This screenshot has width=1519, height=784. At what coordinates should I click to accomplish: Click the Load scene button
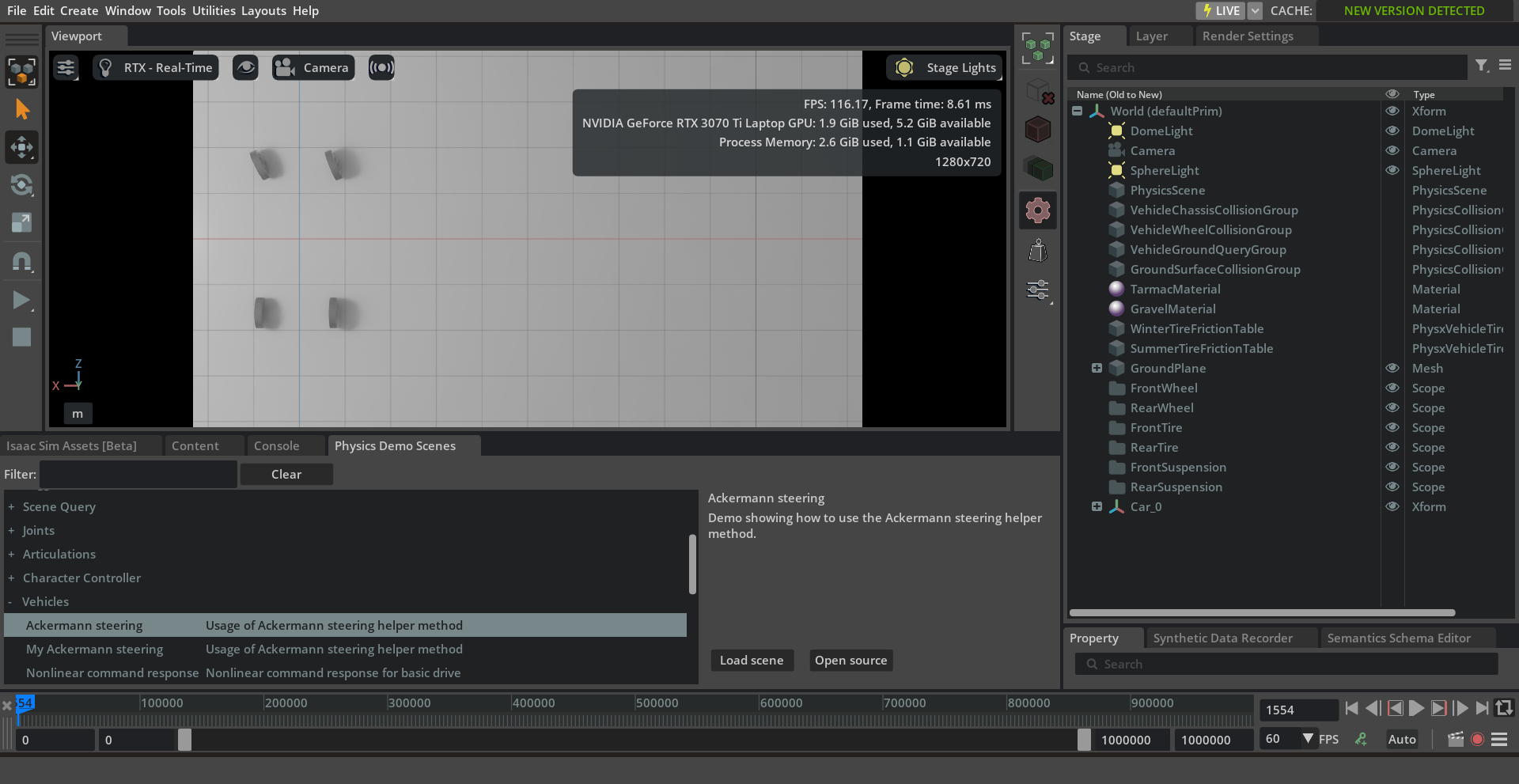pos(751,661)
